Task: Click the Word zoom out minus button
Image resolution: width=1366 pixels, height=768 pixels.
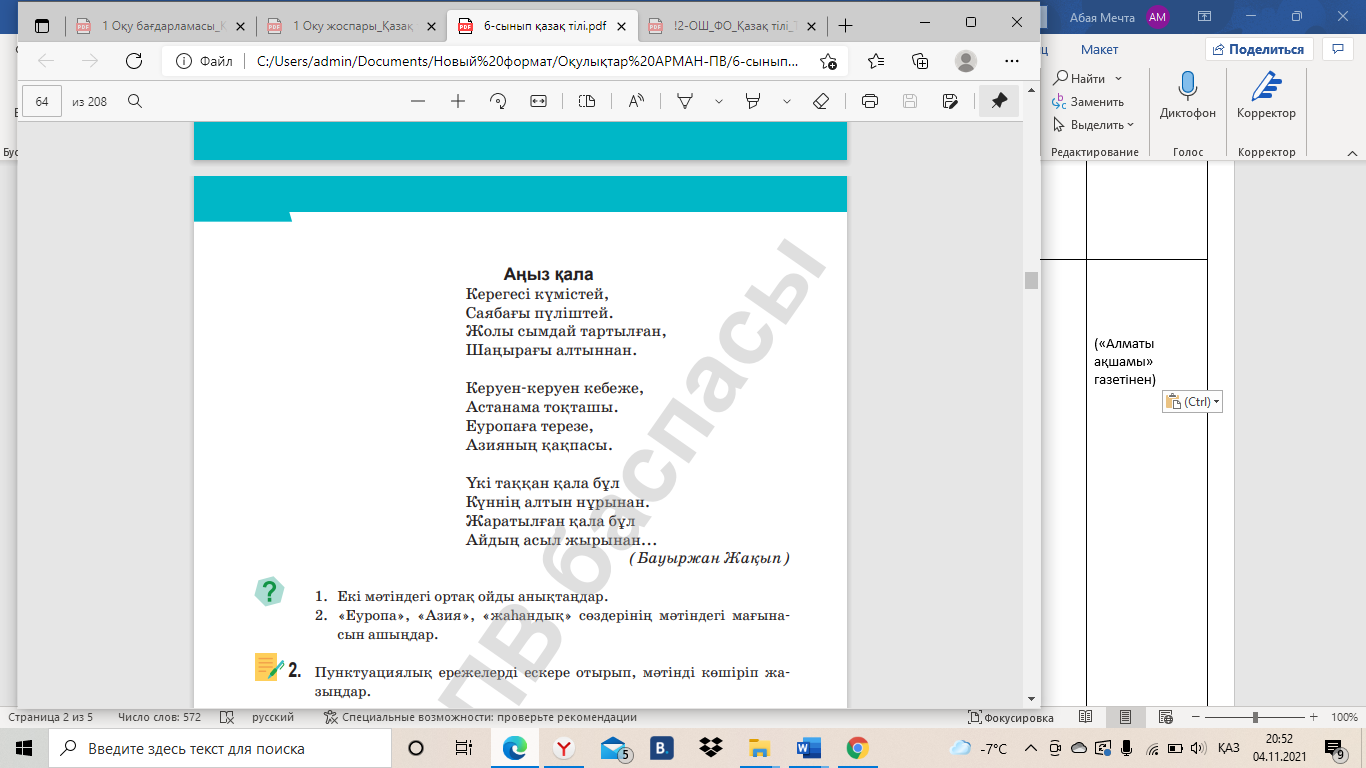Action: (1196, 717)
